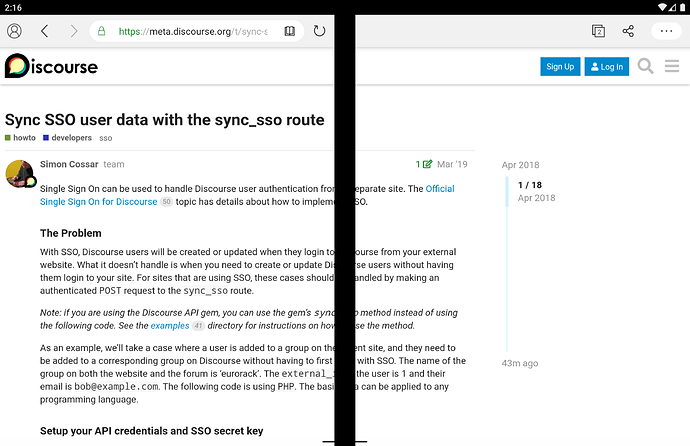
Task: Click the Mar '19 post date
Action: coord(452,164)
